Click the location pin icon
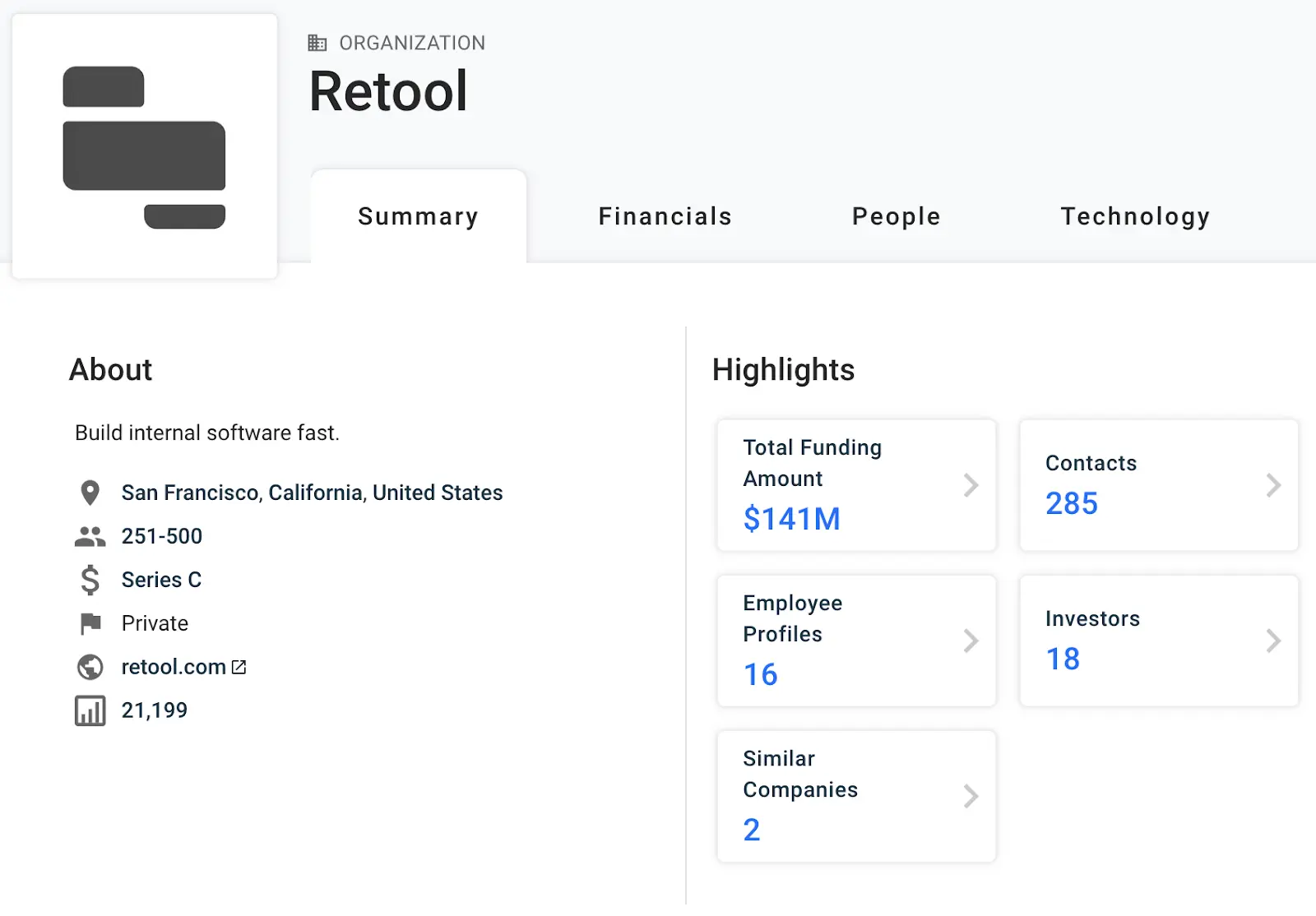 coord(90,493)
